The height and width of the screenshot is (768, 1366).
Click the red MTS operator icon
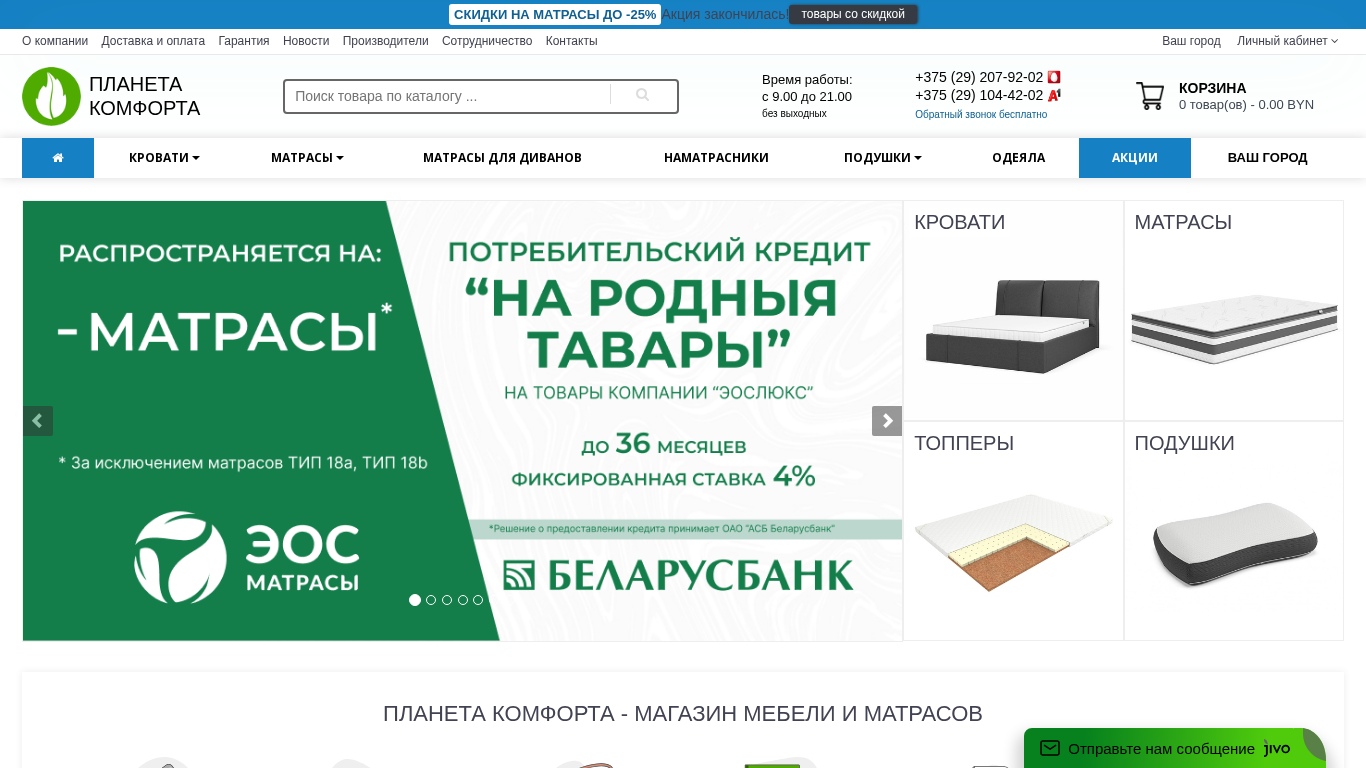[x=1054, y=77]
